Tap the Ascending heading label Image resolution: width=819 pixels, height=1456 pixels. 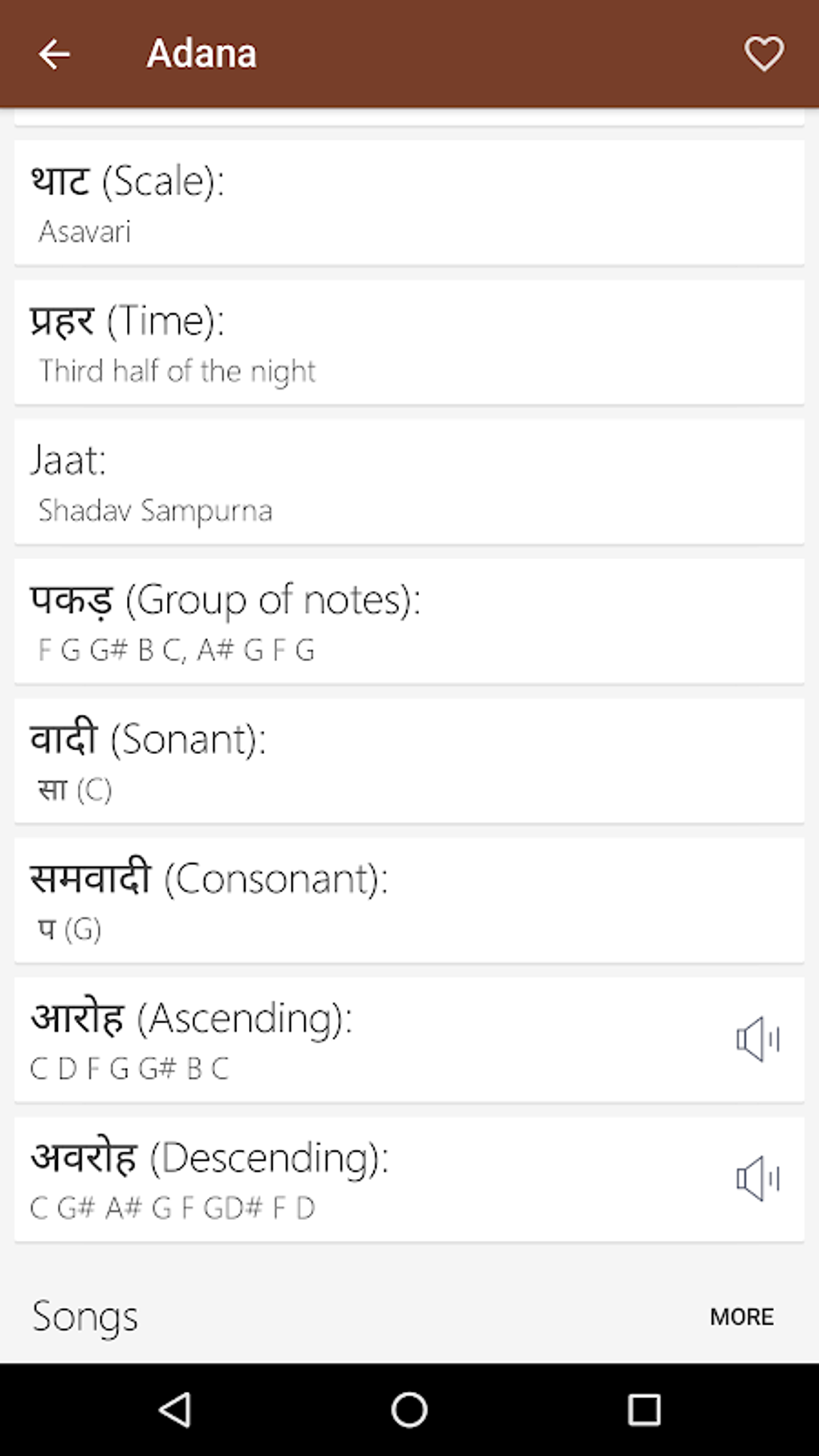click(x=191, y=1018)
